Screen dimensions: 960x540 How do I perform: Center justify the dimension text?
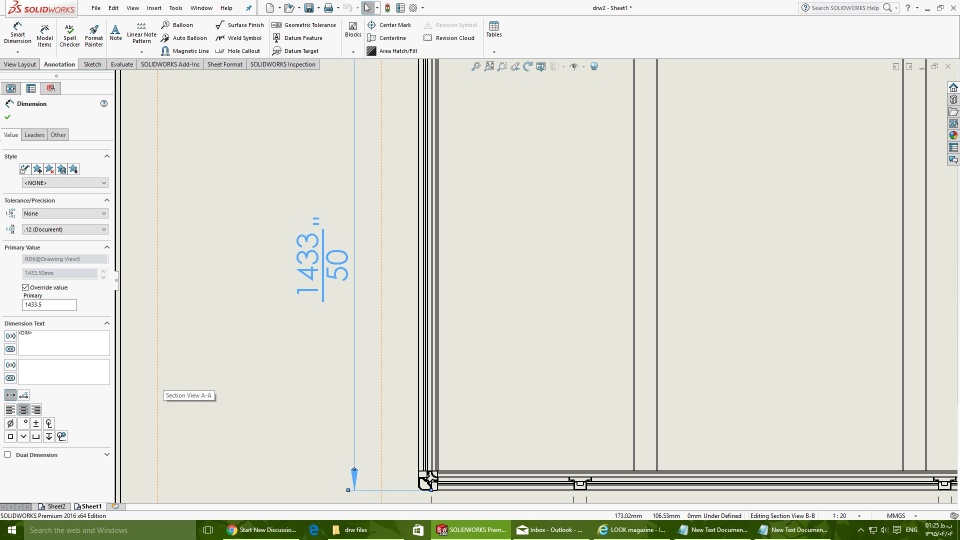point(23,410)
